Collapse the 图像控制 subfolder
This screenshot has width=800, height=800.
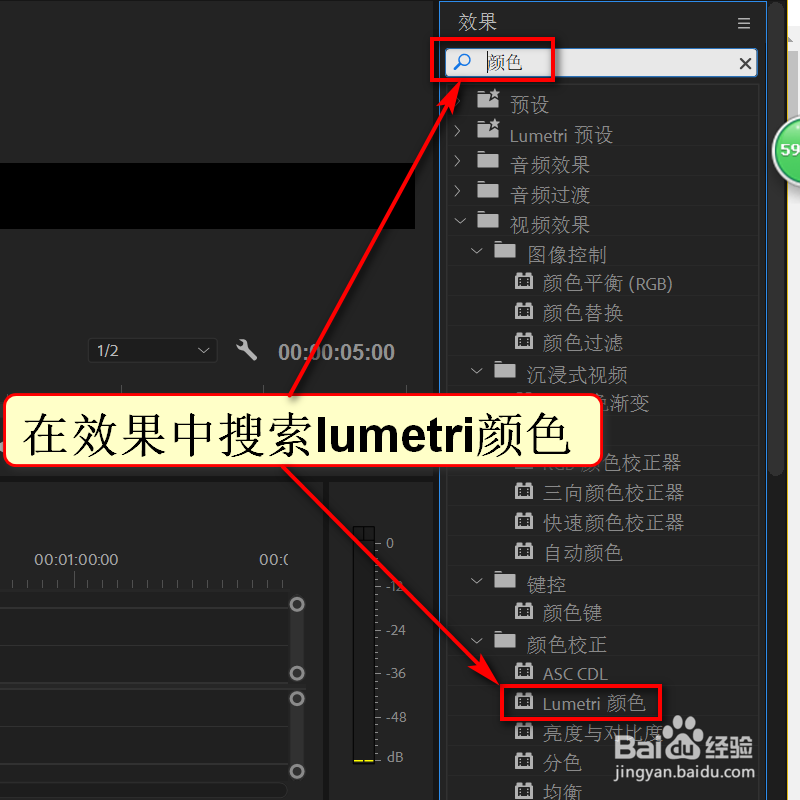click(x=476, y=251)
